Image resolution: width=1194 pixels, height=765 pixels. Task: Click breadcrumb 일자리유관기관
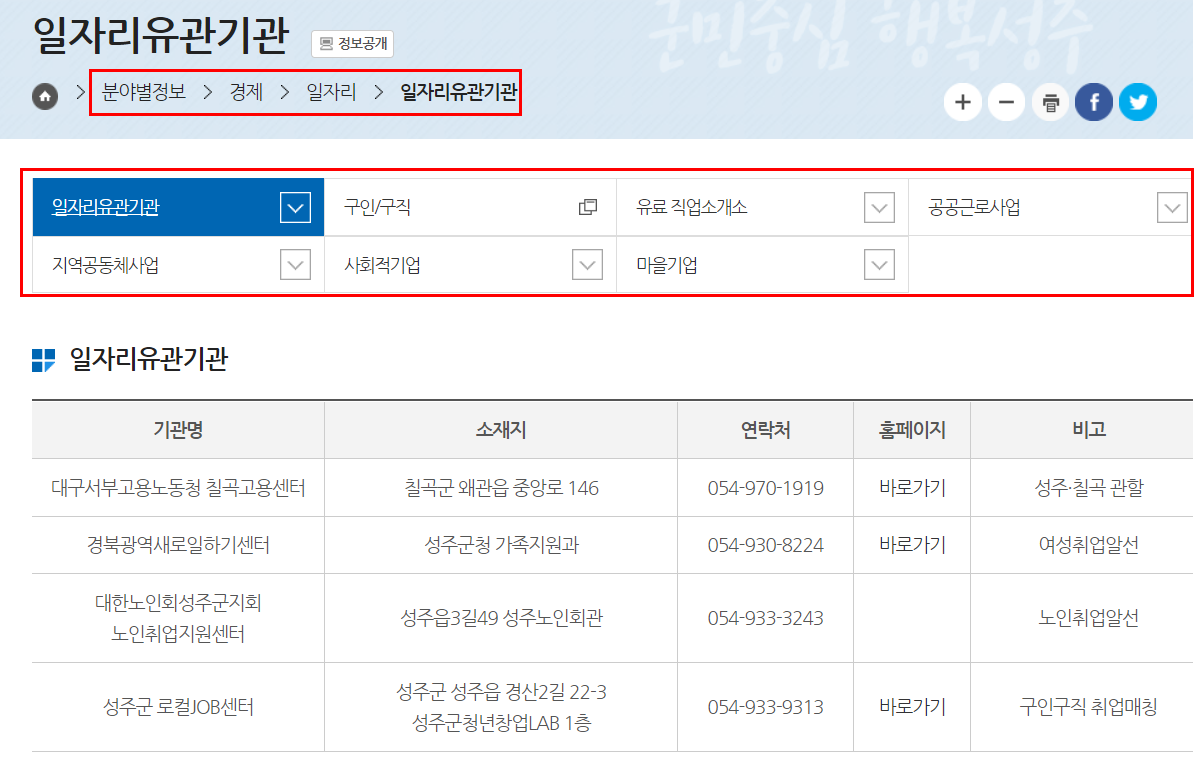coord(458,92)
